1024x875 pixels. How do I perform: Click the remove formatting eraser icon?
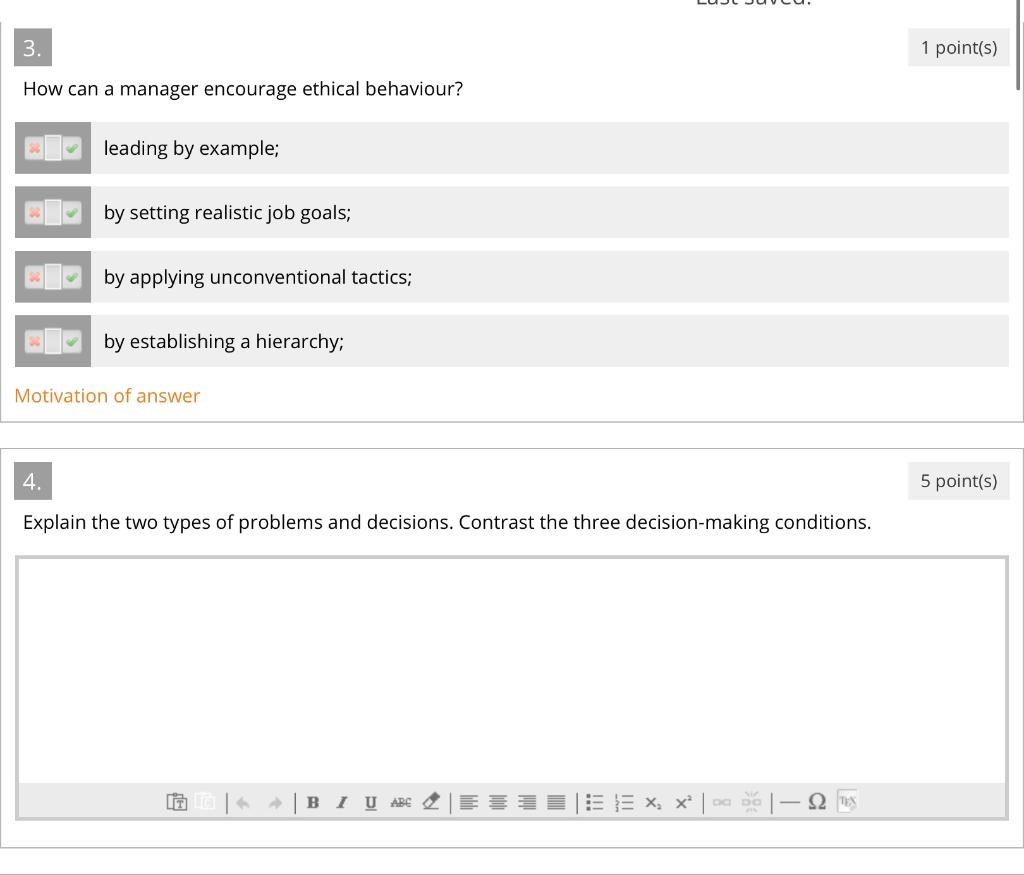430,801
